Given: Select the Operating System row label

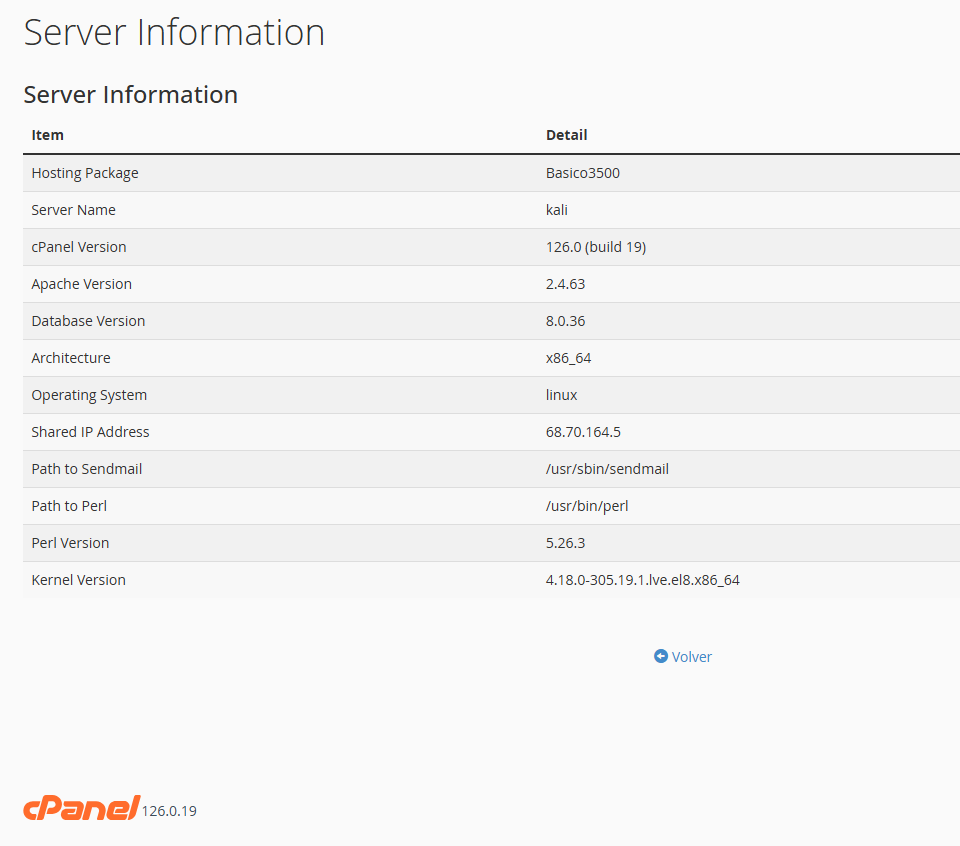Looking at the screenshot, I should click(x=89, y=395).
